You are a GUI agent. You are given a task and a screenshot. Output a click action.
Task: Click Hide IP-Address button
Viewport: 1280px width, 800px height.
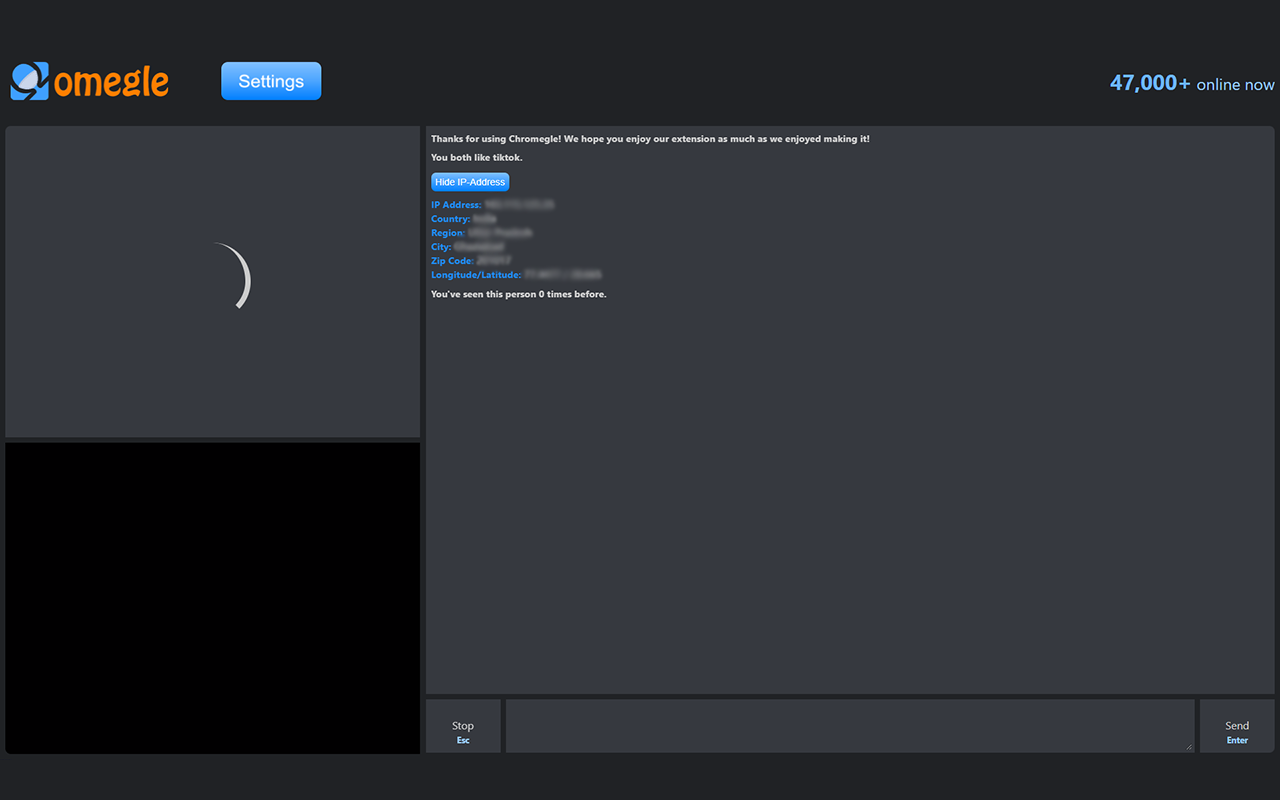coord(470,182)
